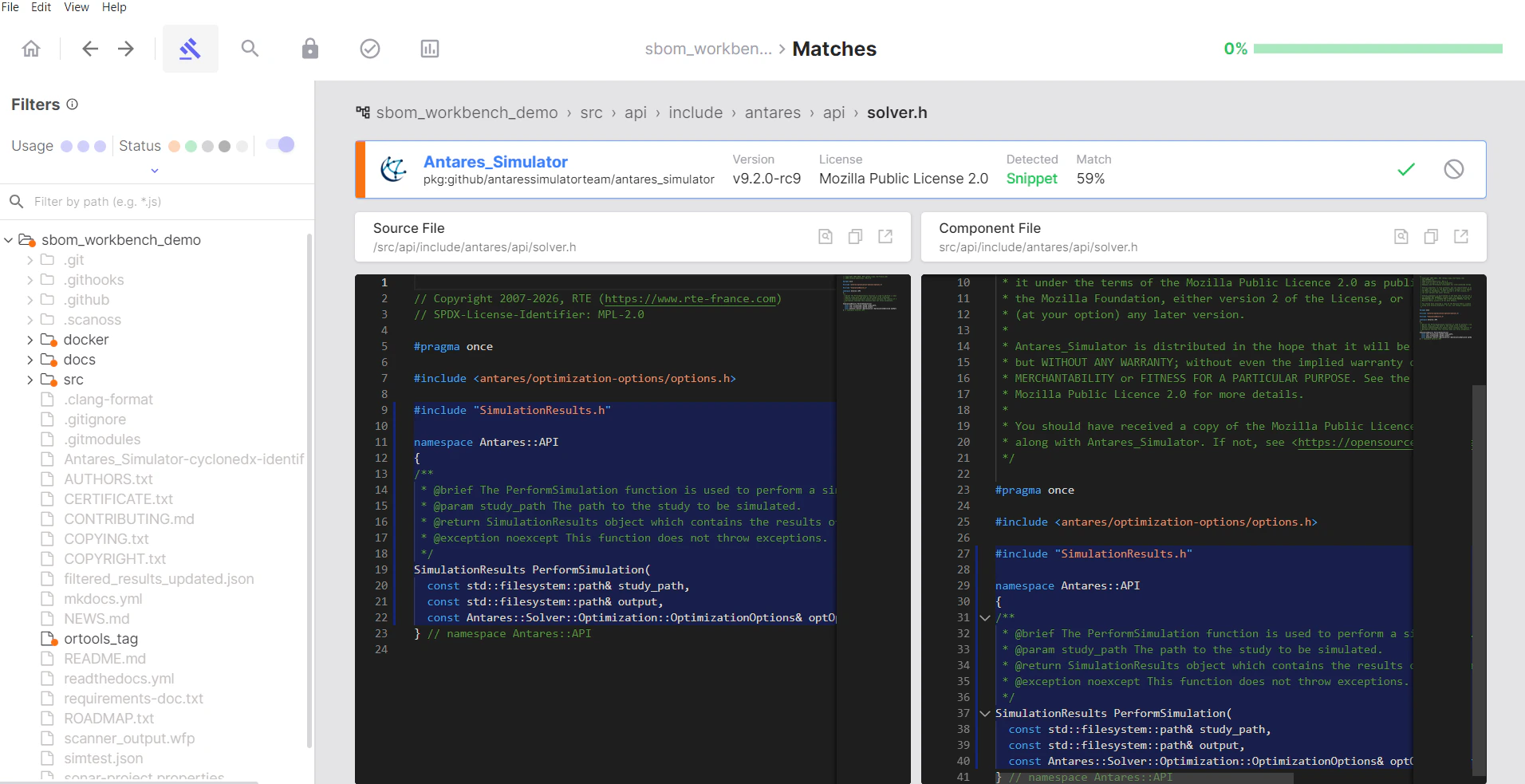Copy the Source File path icon
Screen dimensions: 1525x784
(855, 236)
